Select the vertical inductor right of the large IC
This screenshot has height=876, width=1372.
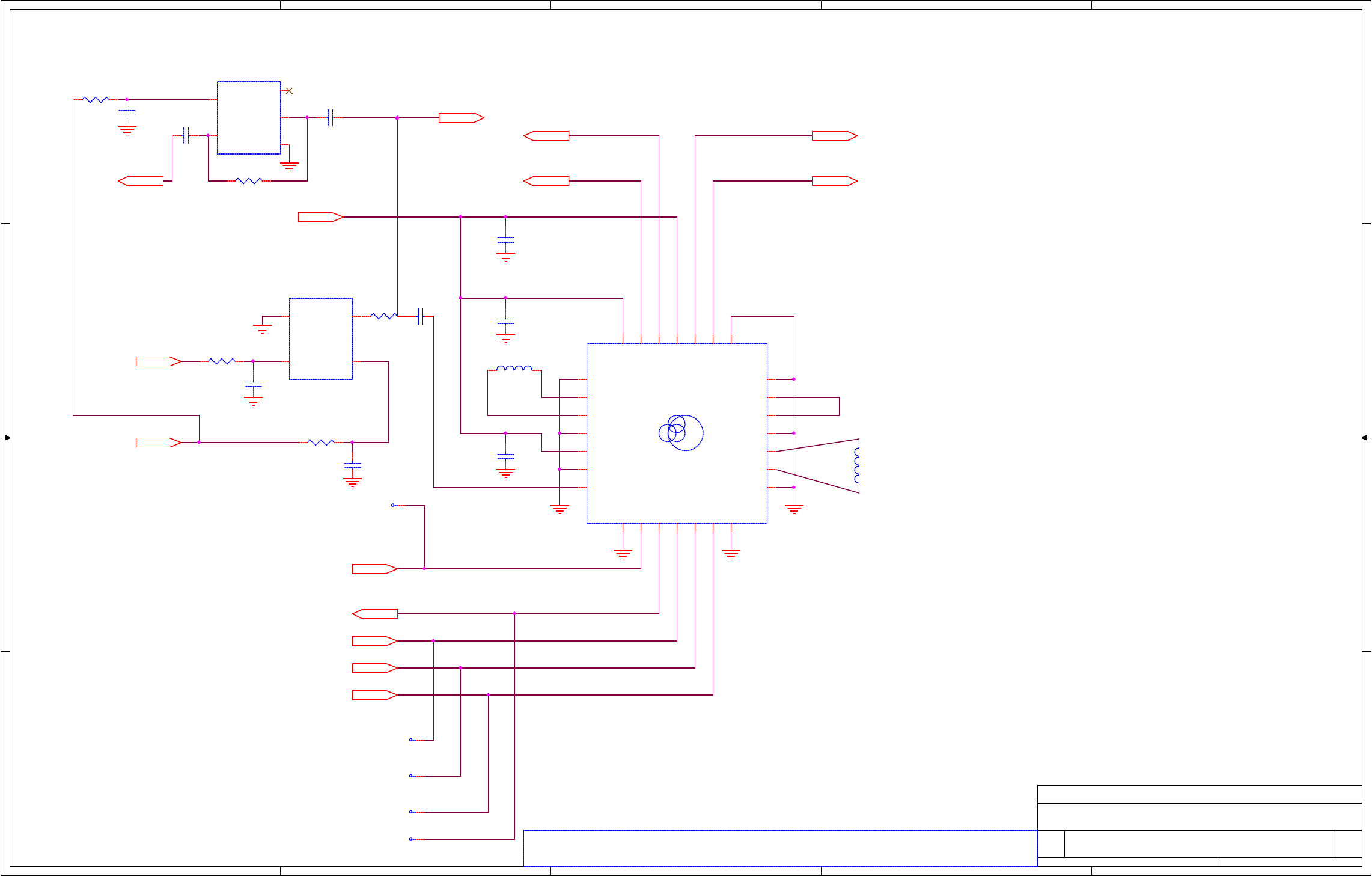pos(857,466)
